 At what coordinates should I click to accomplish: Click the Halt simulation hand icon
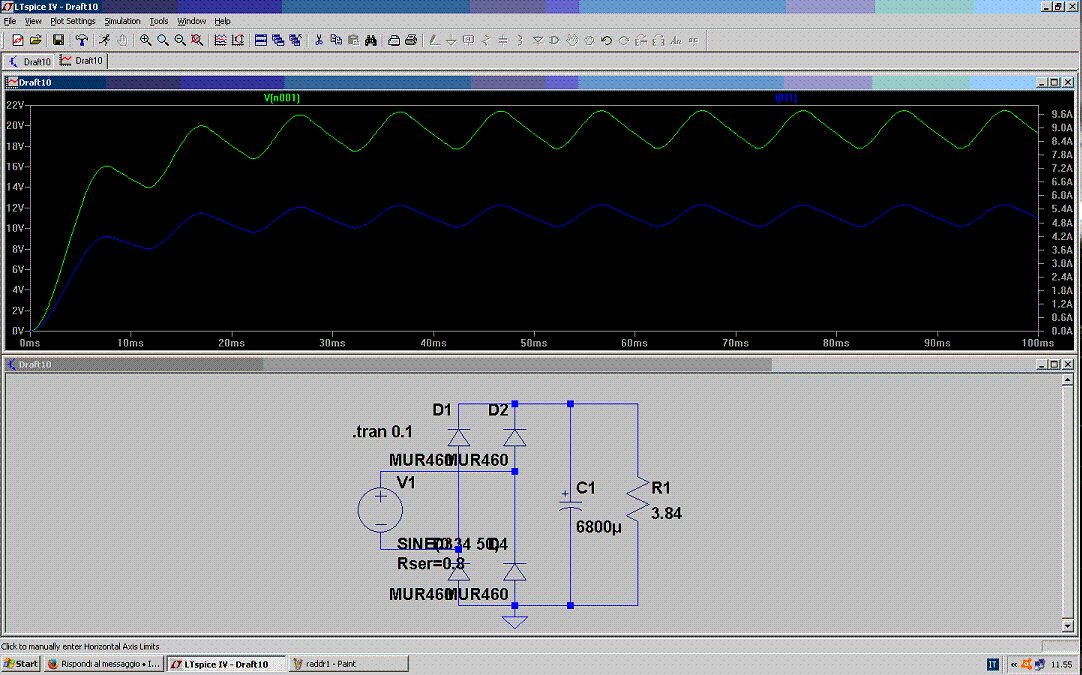click(122, 40)
